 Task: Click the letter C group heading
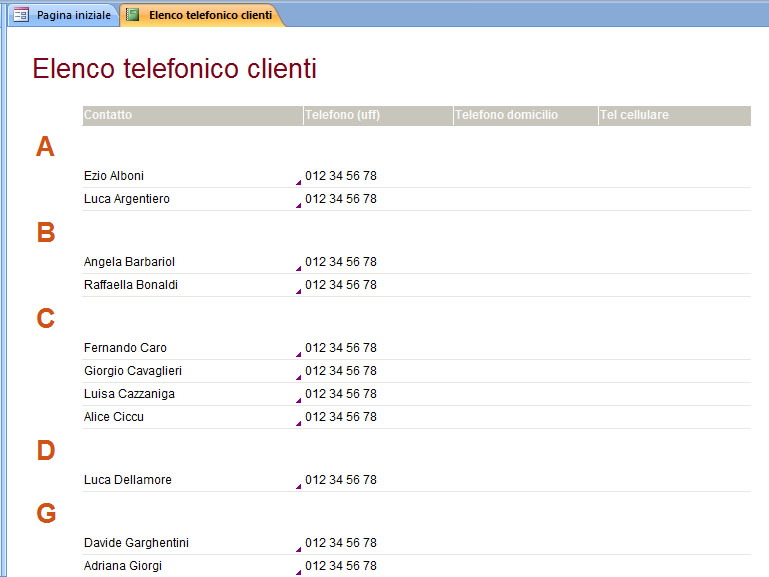[x=45, y=319]
